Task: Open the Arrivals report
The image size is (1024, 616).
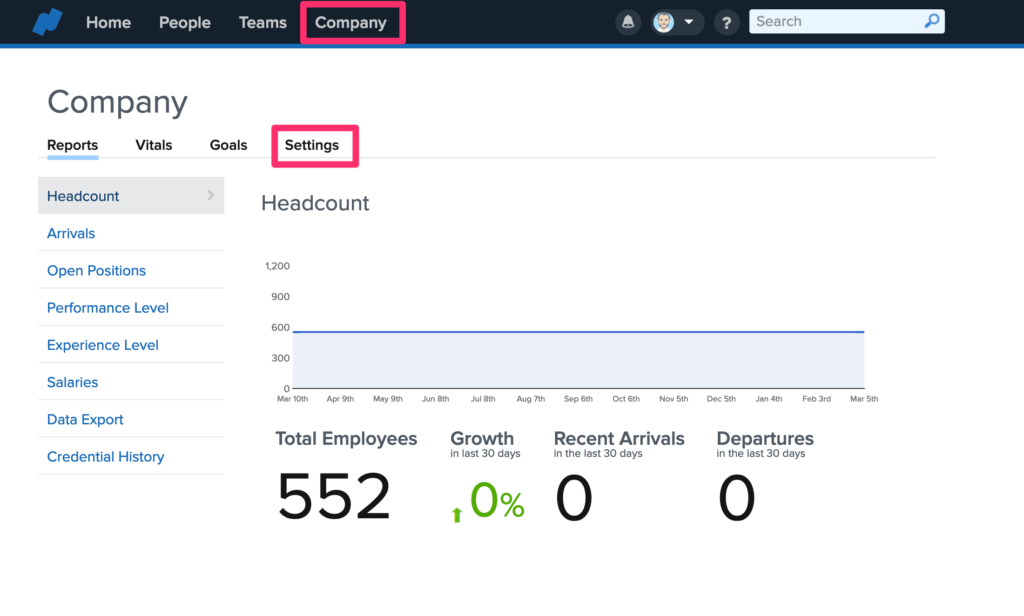Action: click(x=71, y=233)
